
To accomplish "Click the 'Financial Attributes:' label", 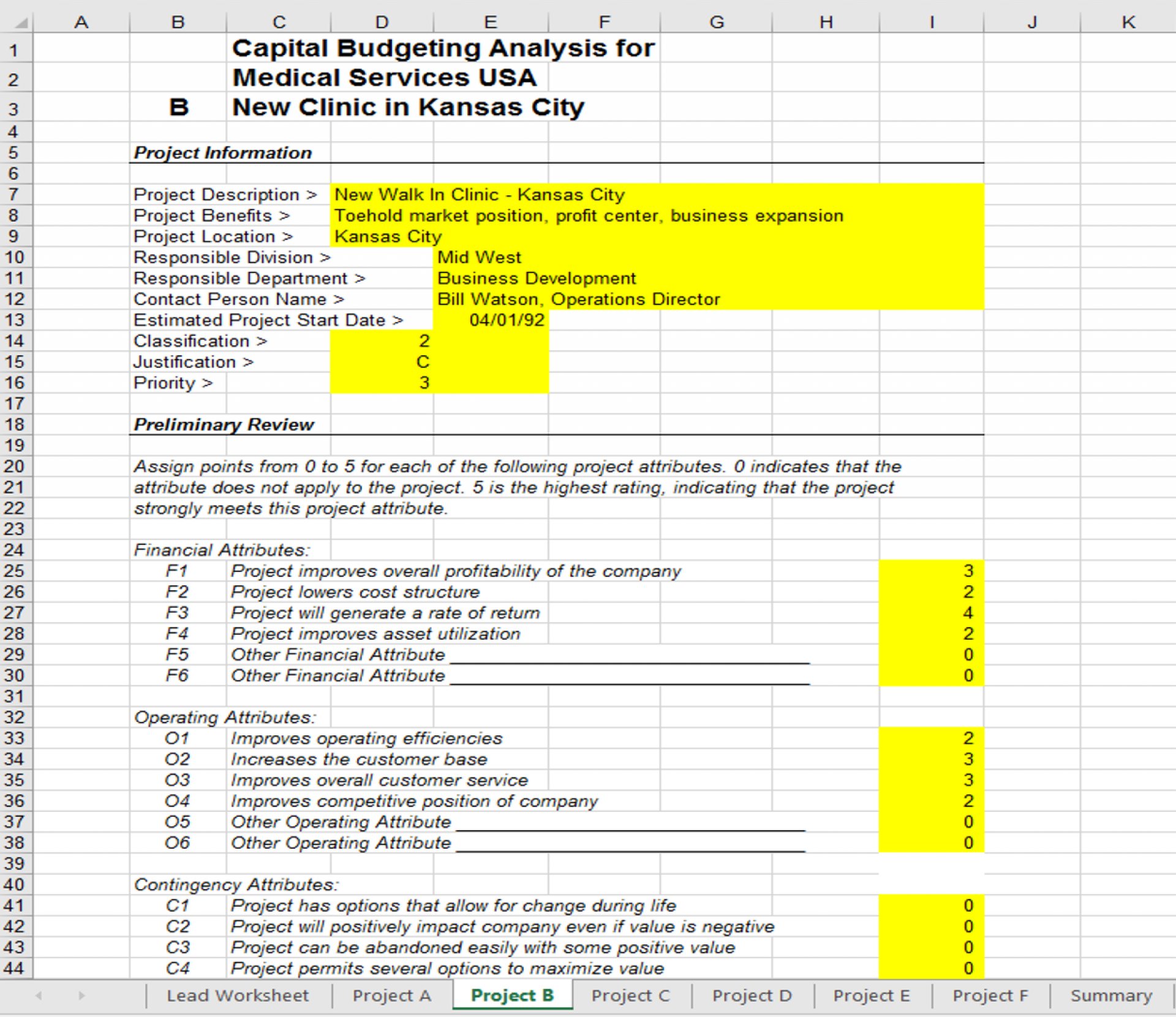I will [x=222, y=550].
